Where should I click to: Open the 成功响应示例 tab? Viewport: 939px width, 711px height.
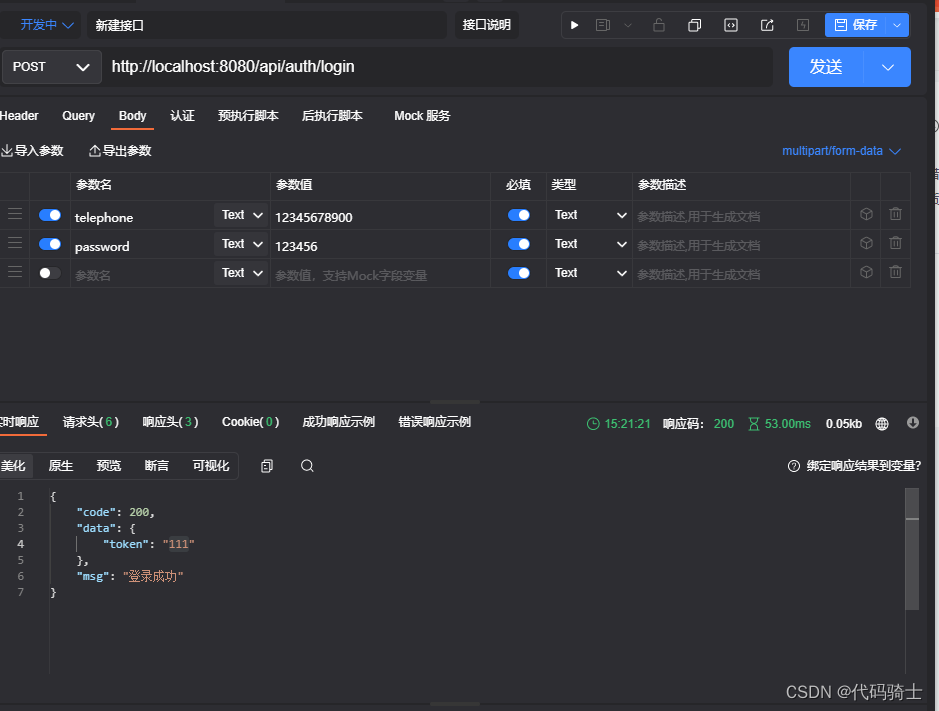click(338, 421)
